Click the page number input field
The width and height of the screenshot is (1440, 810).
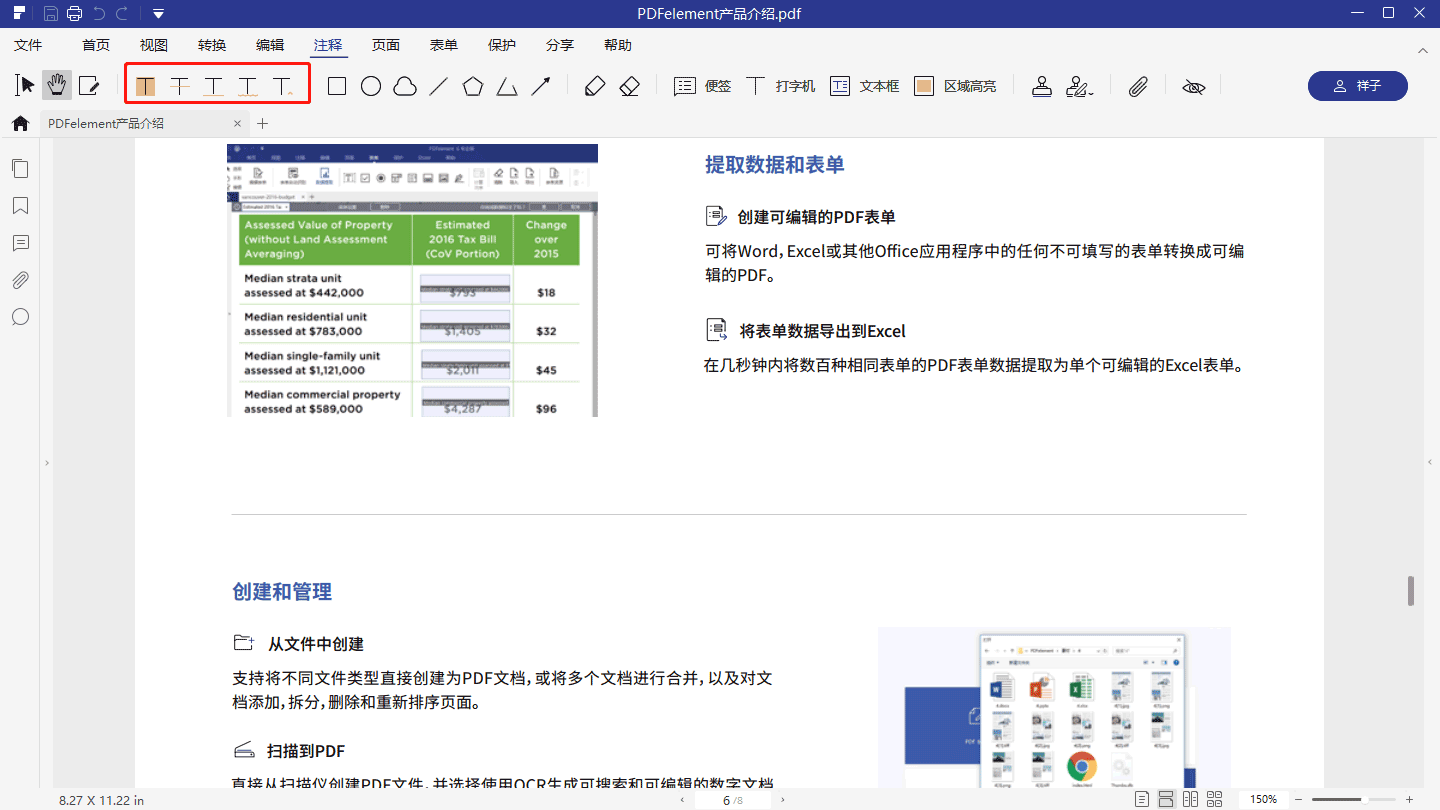tap(733, 800)
